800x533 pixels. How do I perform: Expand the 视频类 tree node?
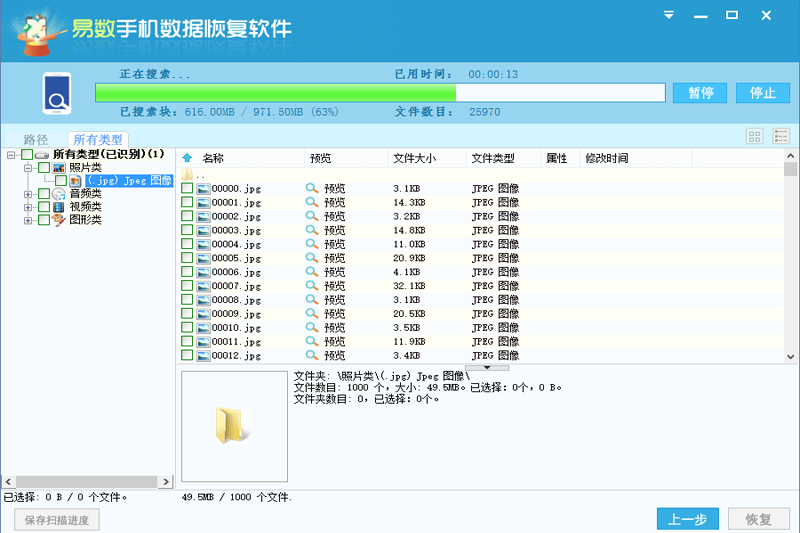tap(29, 207)
